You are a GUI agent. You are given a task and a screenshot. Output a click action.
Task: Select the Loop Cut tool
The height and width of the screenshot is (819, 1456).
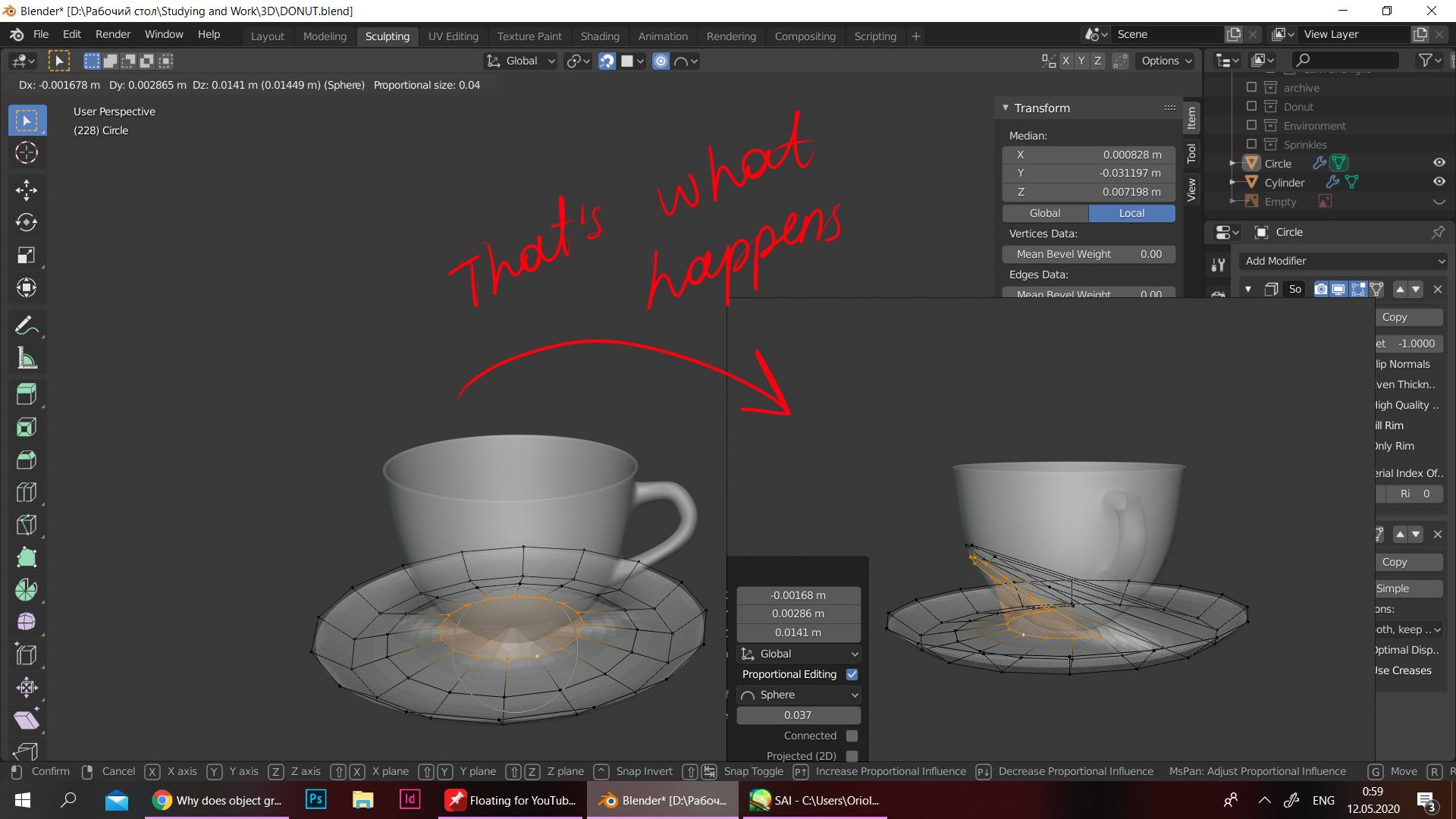click(x=27, y=492)
